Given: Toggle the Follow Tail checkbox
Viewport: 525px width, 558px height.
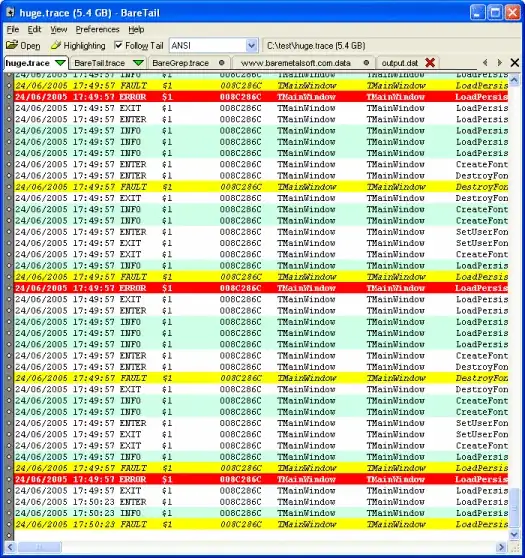Looking at the screenshot, I should tap(119, 45).
